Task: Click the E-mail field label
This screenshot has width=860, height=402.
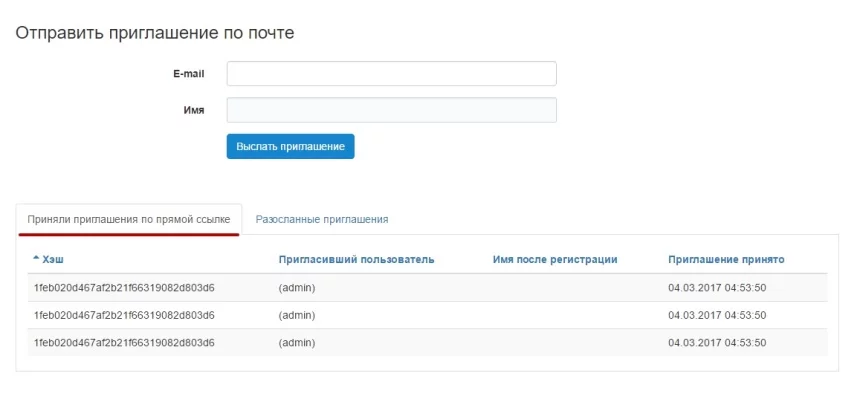Action: point(188,74)
